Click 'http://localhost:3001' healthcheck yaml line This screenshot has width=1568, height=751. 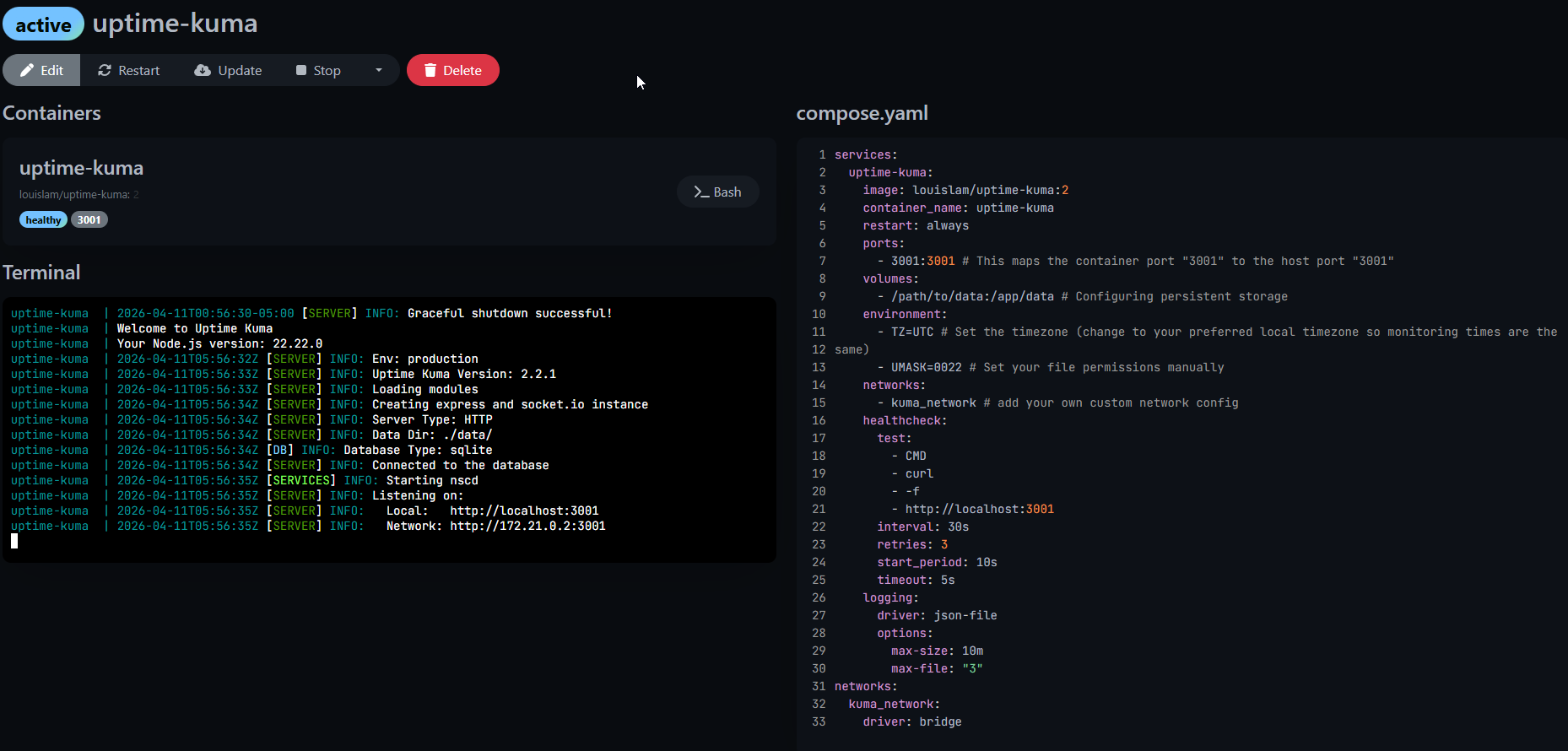(972, 509)
